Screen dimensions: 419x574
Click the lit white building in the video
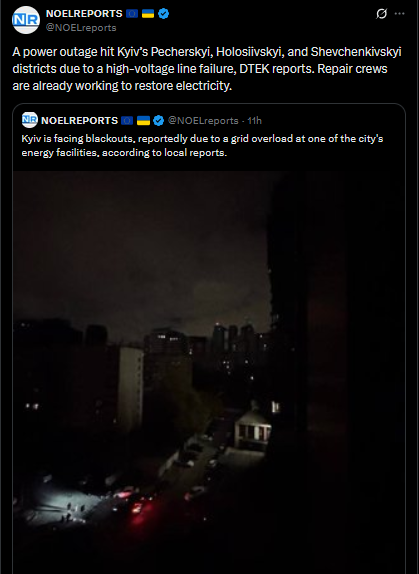(x=253, y=432)
